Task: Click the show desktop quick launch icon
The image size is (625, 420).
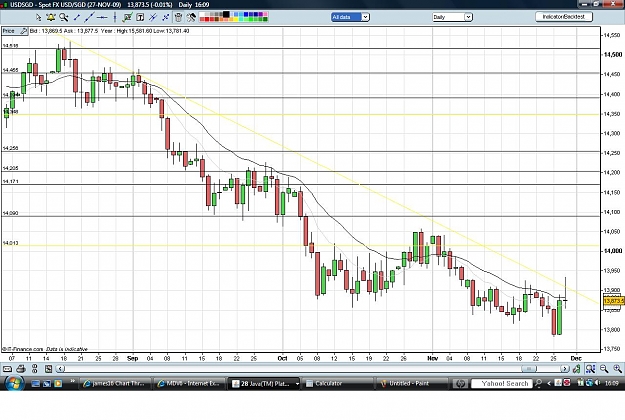Action: [x=35, y=384]
